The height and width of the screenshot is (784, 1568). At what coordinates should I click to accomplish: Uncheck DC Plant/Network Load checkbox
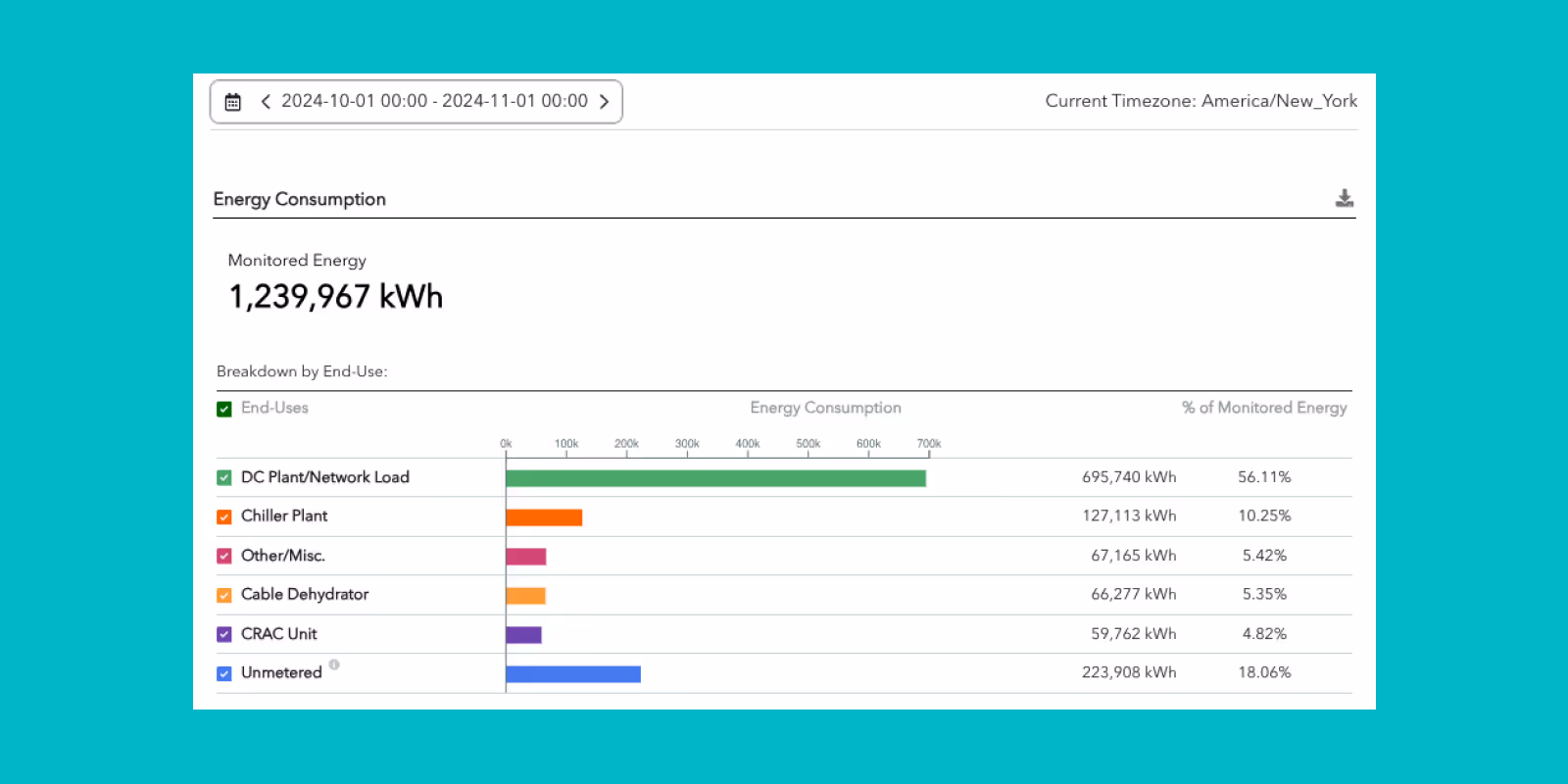[x=224, y=478]
